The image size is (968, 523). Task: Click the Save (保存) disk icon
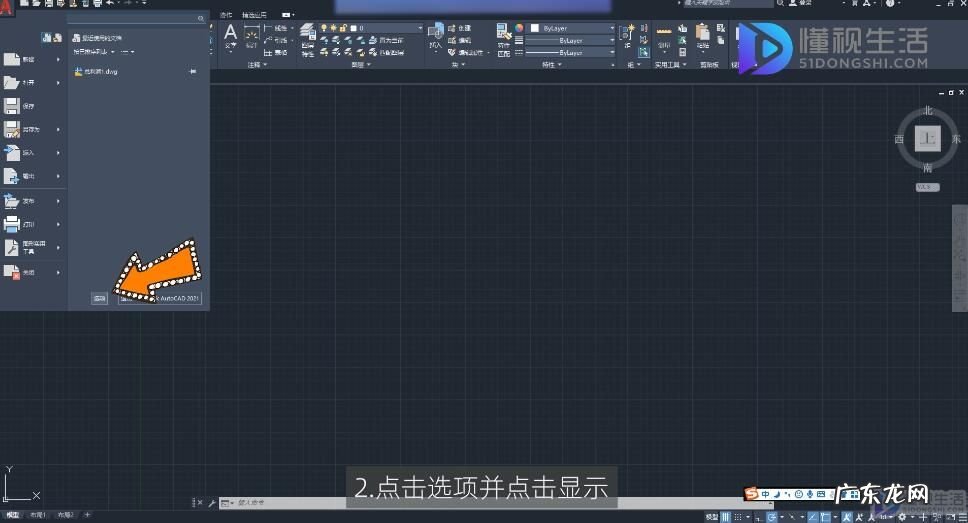pyautogui.click(x=12, y=106)
